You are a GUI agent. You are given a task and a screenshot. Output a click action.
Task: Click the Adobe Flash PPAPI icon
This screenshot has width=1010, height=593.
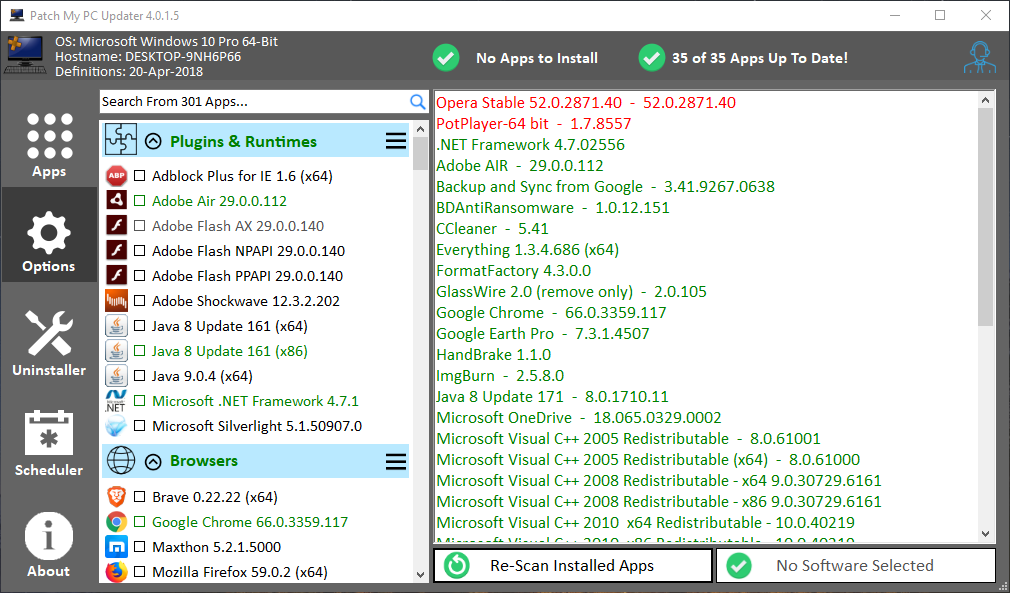coord(117,276)
